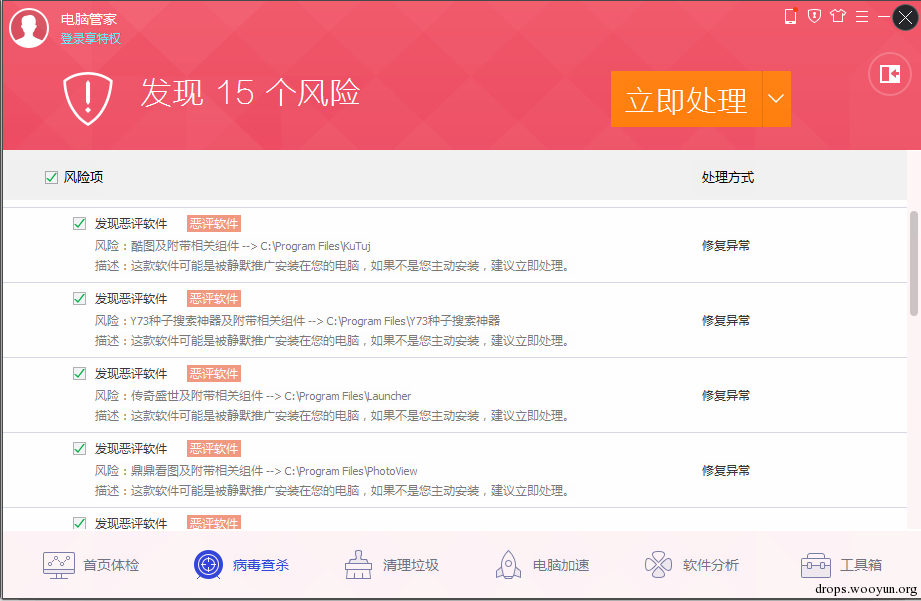Uncheck the 传奇盛世 Launcher risk checkbox
The image size is (921, 601).
79,374
